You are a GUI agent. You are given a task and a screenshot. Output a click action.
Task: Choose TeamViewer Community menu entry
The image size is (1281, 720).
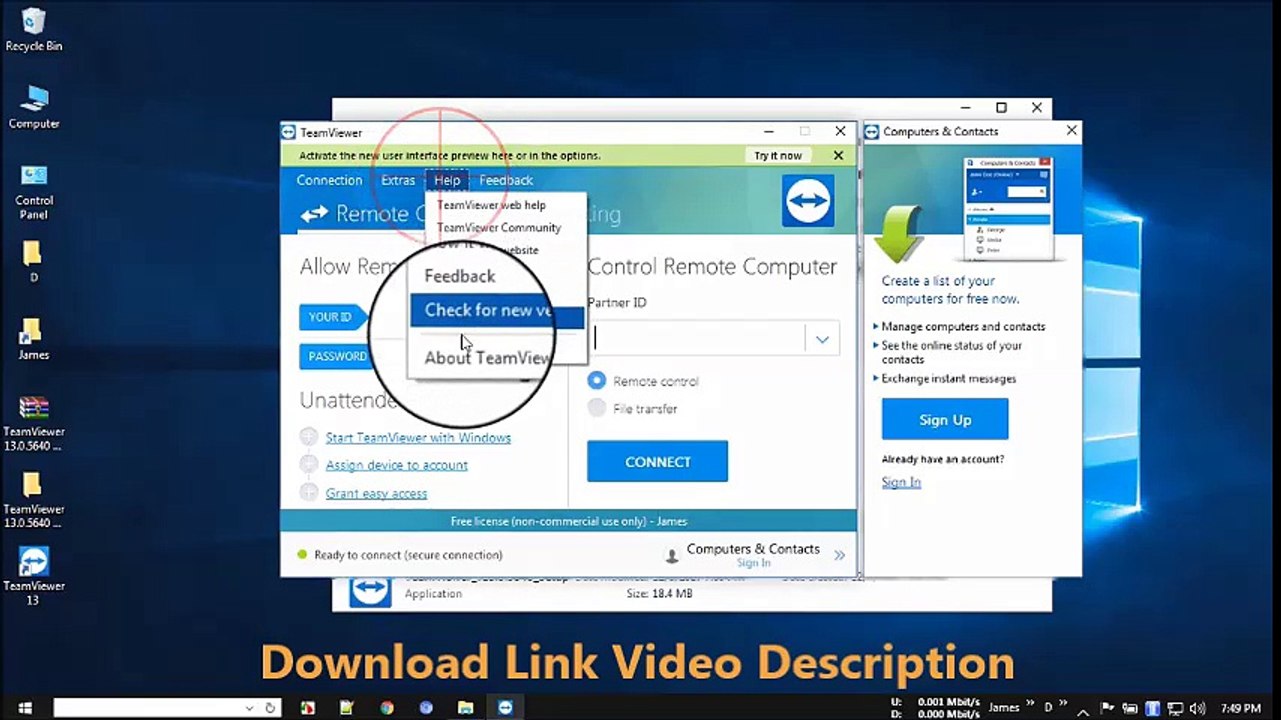click(x=498, y=227)
